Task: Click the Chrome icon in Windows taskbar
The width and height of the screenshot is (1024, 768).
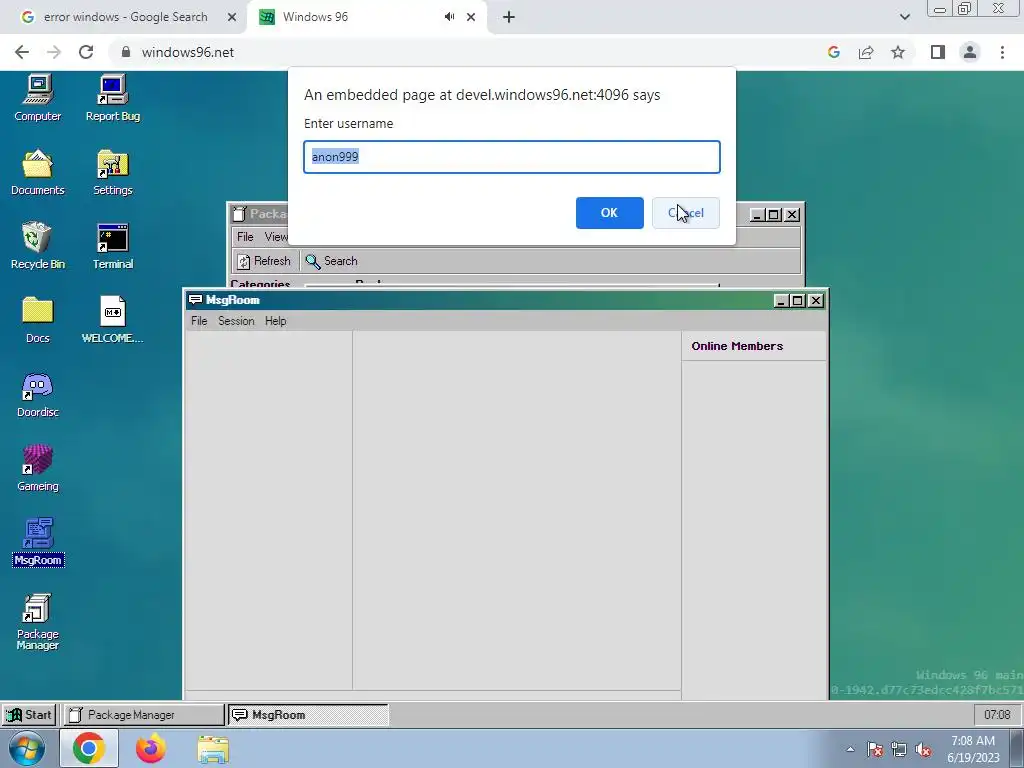Action: point(89,748)
